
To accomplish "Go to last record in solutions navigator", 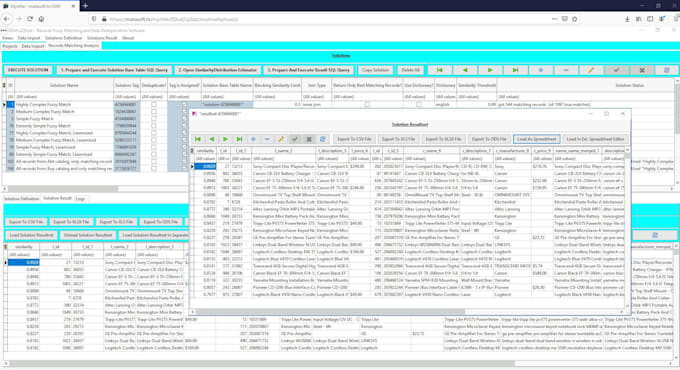I will pyautogui.click(x=515, y=70).
